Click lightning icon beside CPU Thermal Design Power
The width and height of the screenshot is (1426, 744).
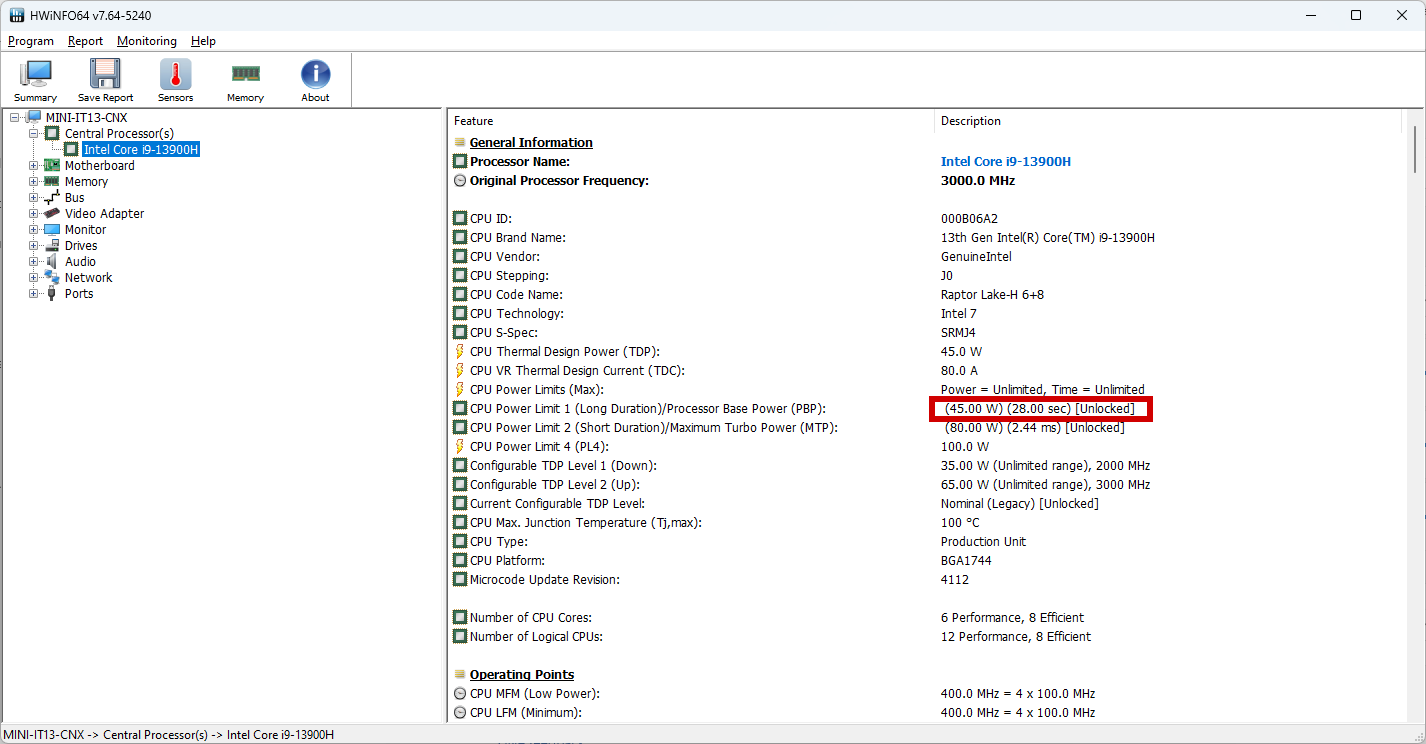[460, 352]
